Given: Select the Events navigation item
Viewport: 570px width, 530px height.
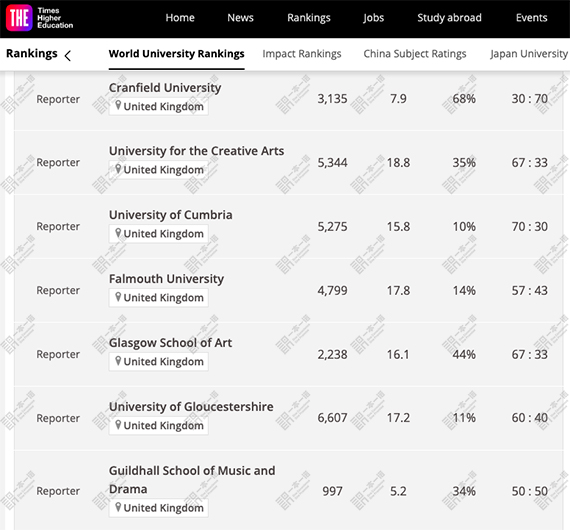Looking at the screenshot, I should 531,17.
